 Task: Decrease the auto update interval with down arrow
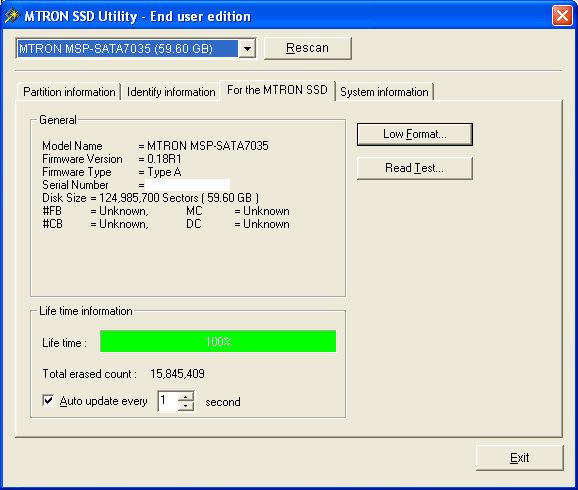click(x=186, y=406)
